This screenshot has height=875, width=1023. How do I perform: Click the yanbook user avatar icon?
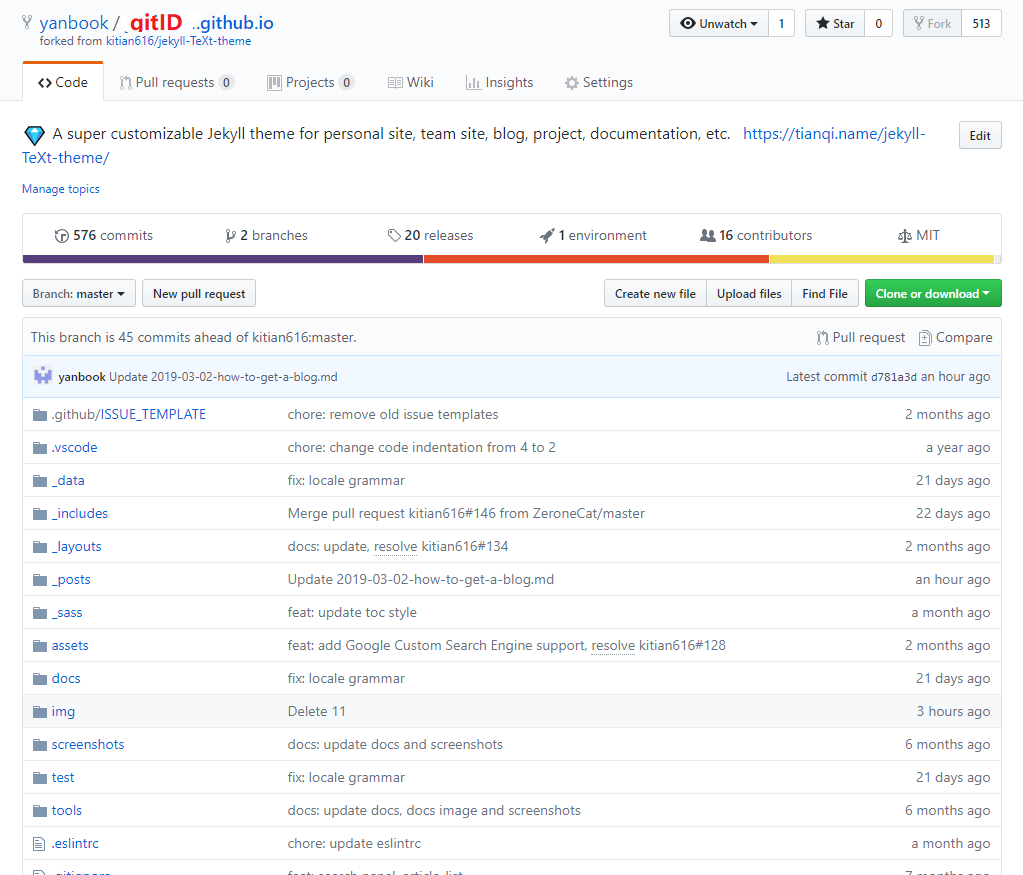click(x=42, y=376)
